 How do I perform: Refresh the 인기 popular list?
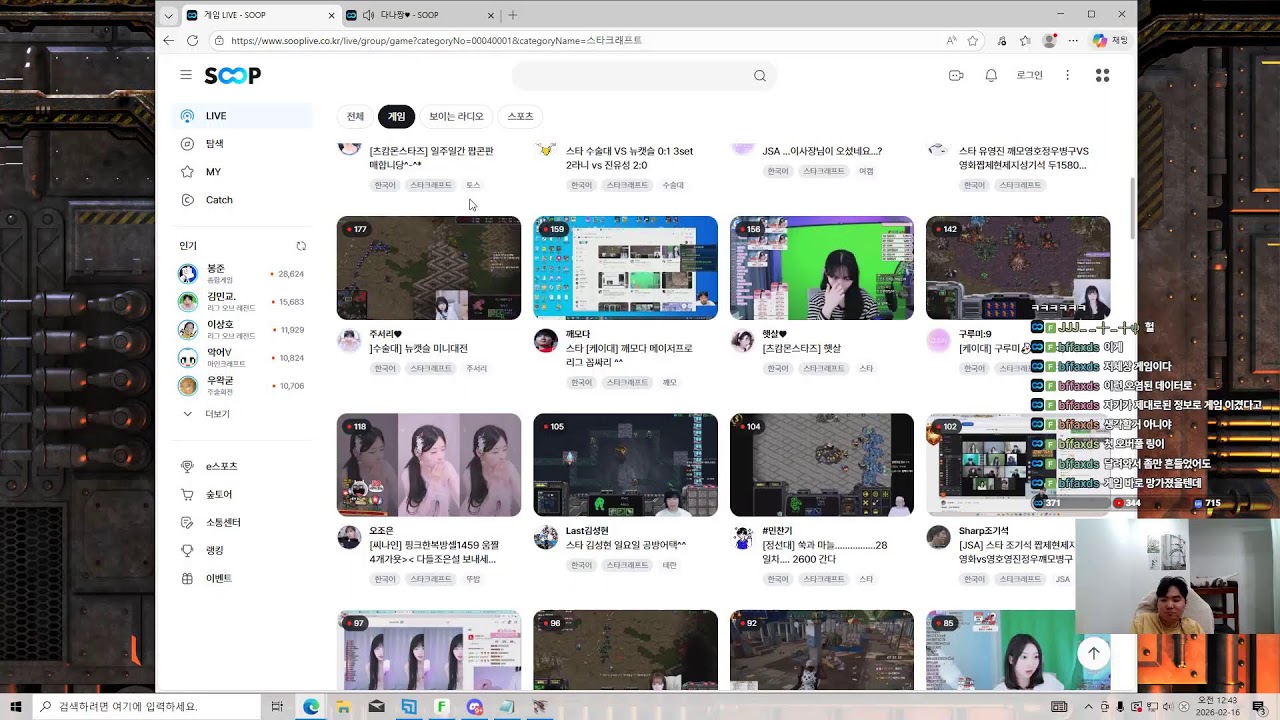click(x=301, y=246)
